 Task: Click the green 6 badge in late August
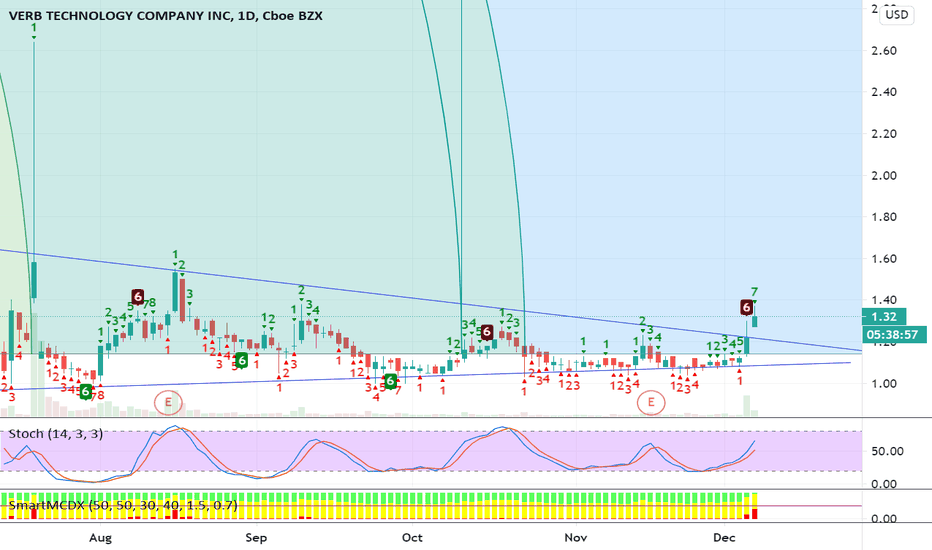[241, 360]
